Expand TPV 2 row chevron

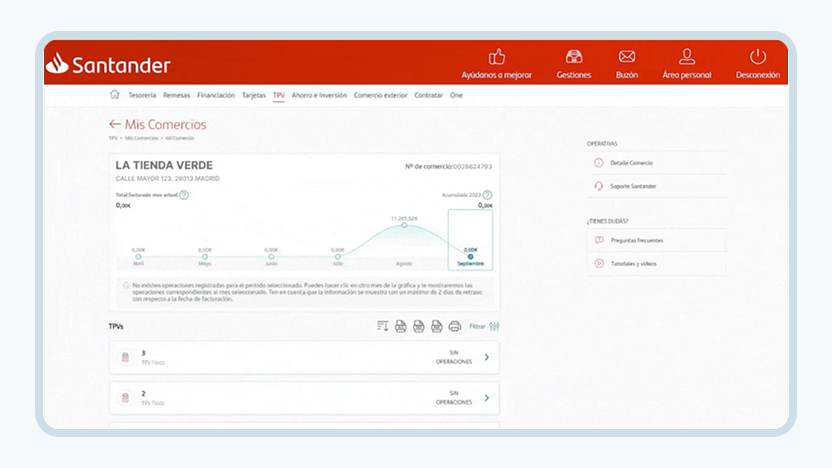487,397
